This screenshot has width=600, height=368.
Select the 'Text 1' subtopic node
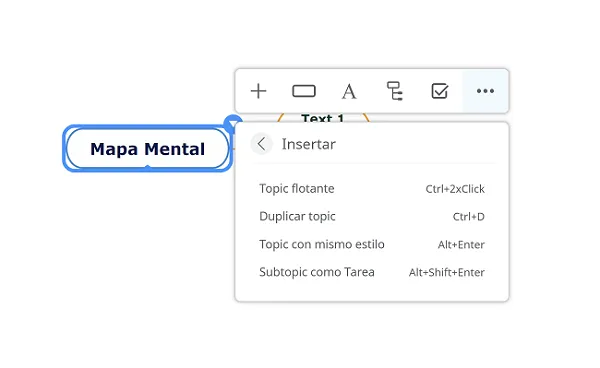click(x=323, y=118)
